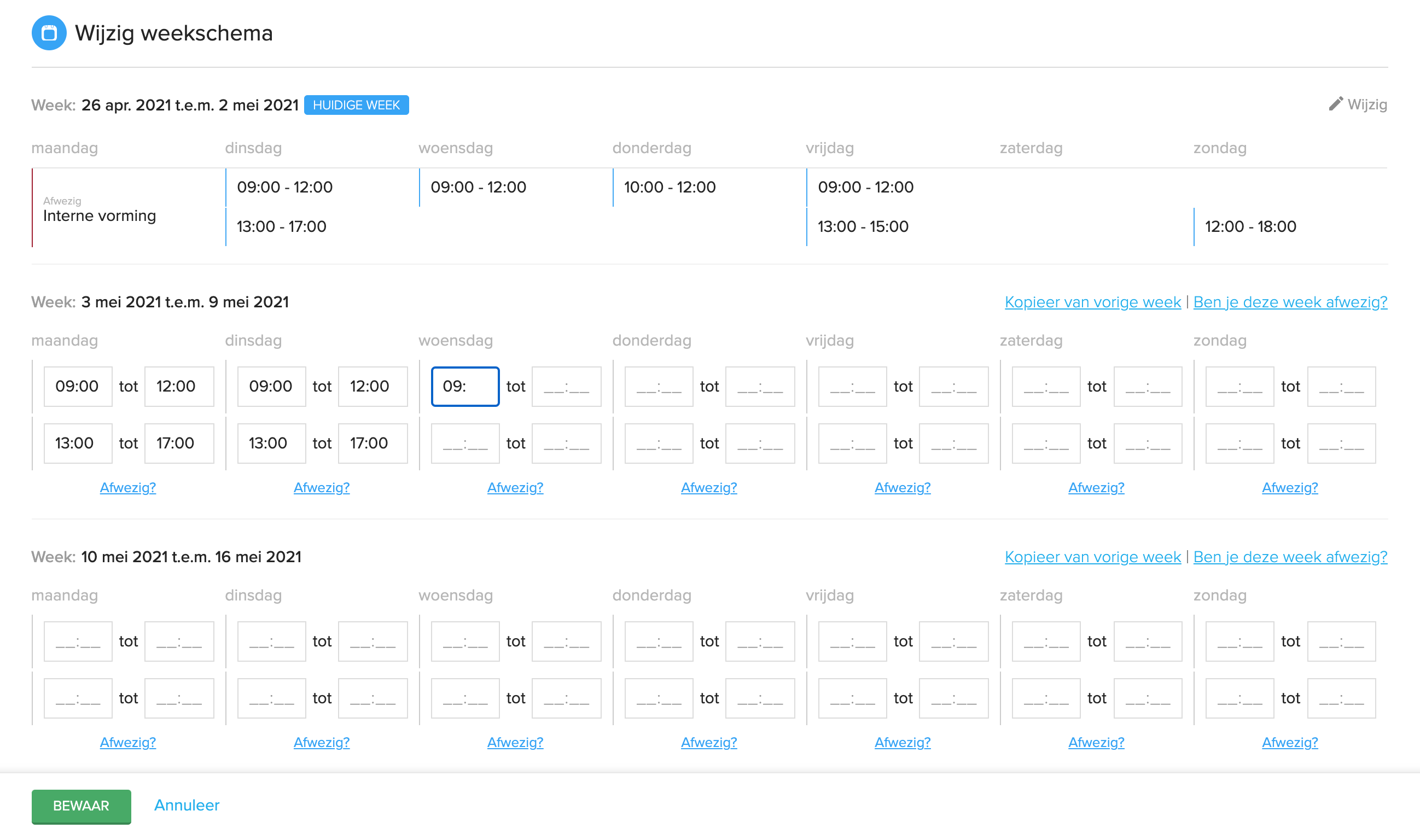The image size is (1420, 840).
Task: Click the Interne vorming absence entry
Action: (100, 215)
